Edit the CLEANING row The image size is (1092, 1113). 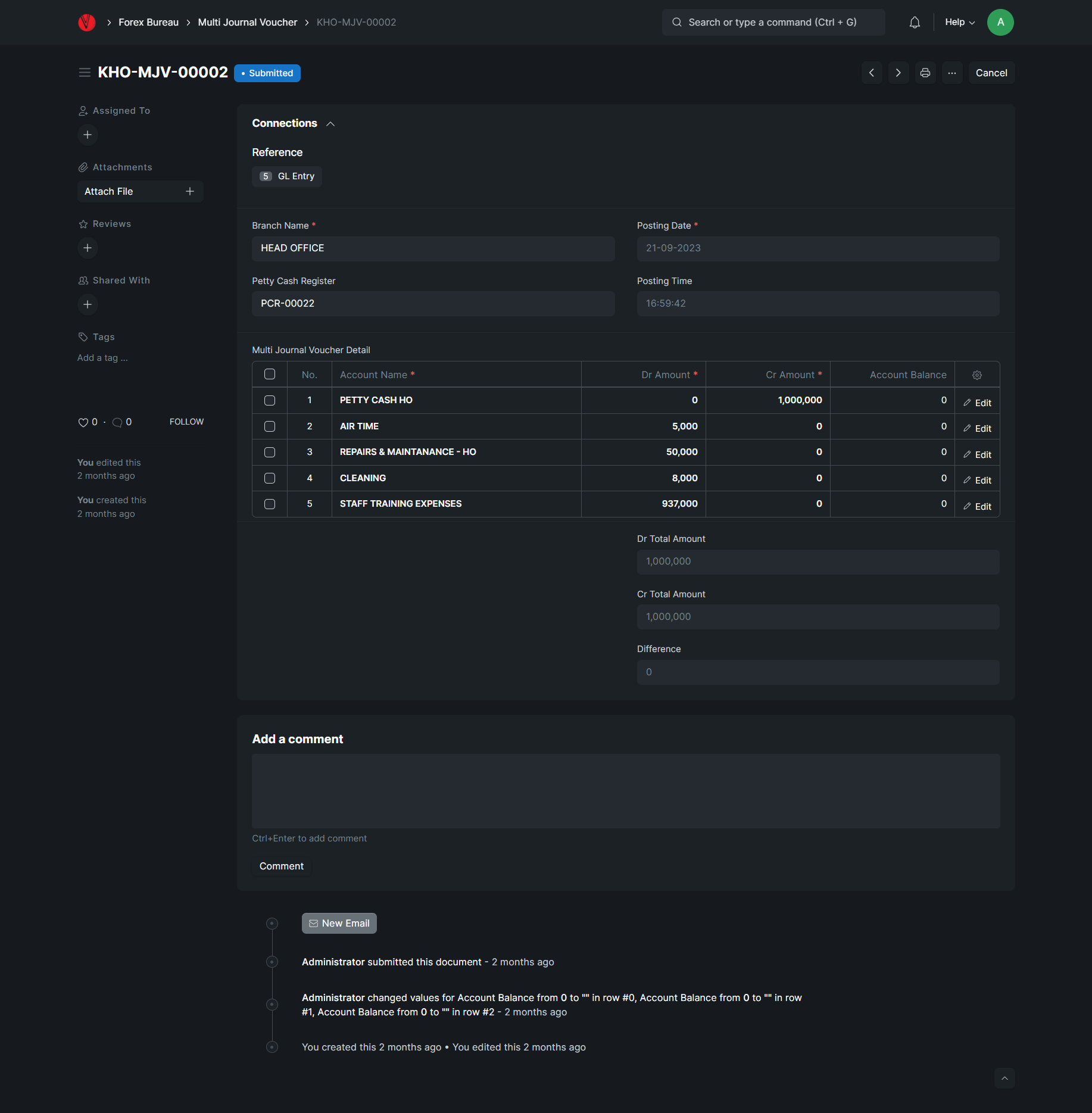(977, 480)
